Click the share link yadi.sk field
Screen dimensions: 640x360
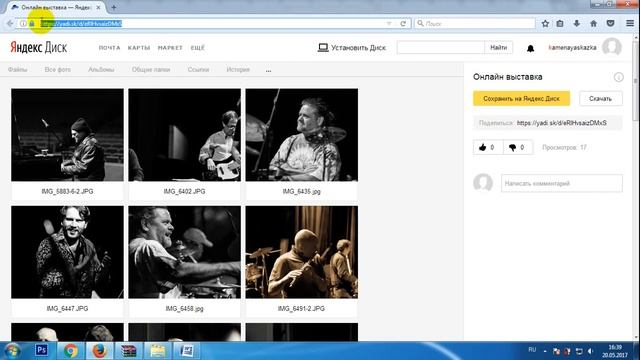click(548, 123)
